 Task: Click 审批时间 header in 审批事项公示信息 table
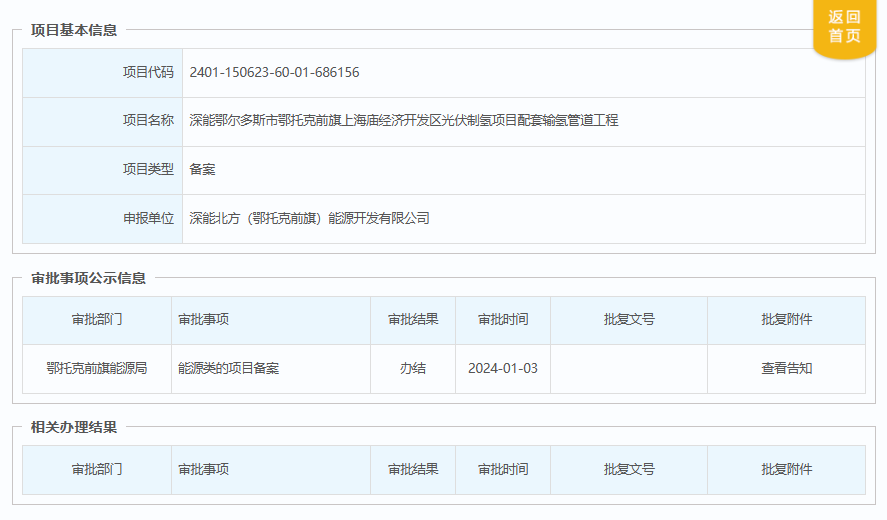point(503,320)
